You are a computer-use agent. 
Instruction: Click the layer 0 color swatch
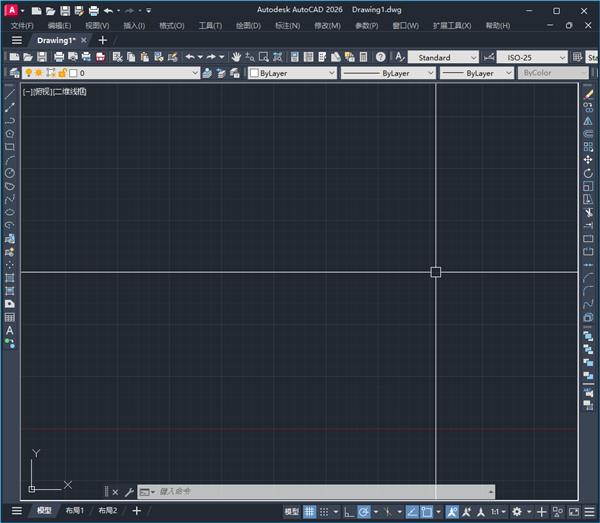point(73,73)
